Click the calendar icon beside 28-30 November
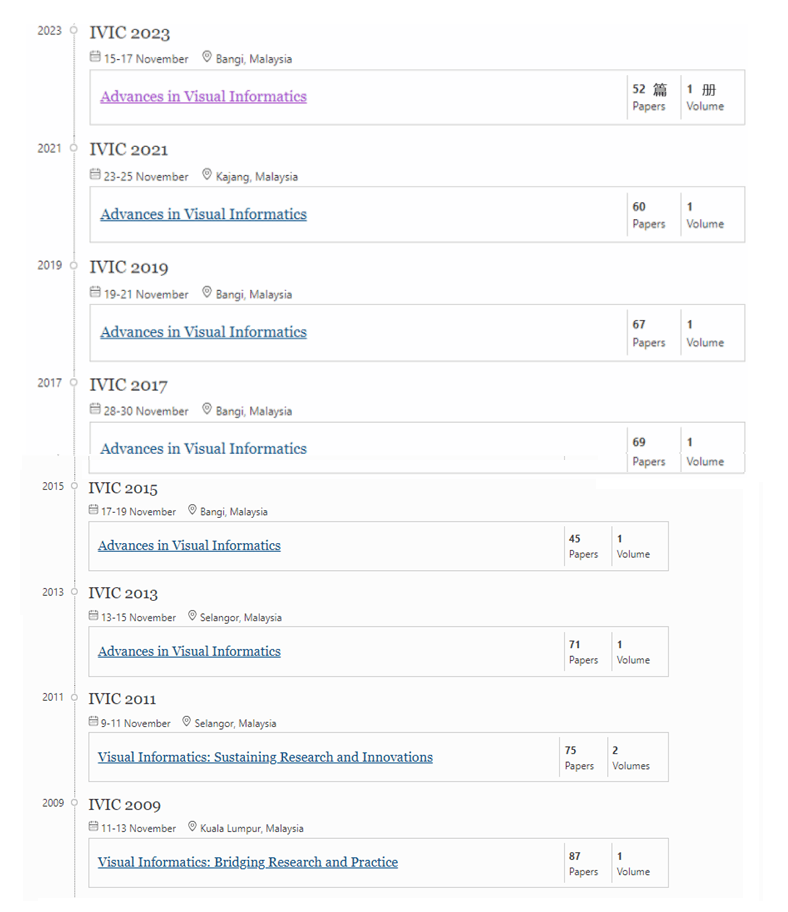The height and width of the screenshot is (912, 788). 95,409
